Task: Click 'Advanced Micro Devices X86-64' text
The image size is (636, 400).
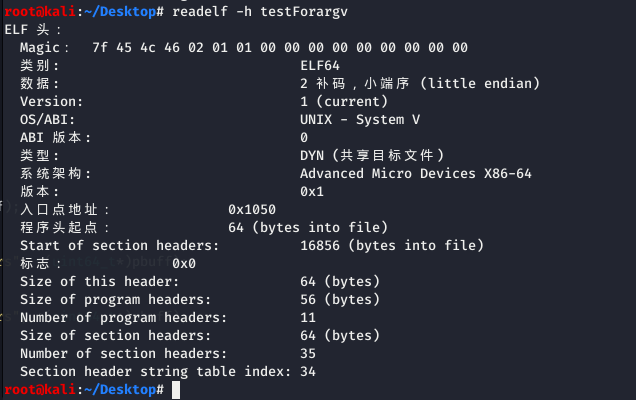Action: 416,173
